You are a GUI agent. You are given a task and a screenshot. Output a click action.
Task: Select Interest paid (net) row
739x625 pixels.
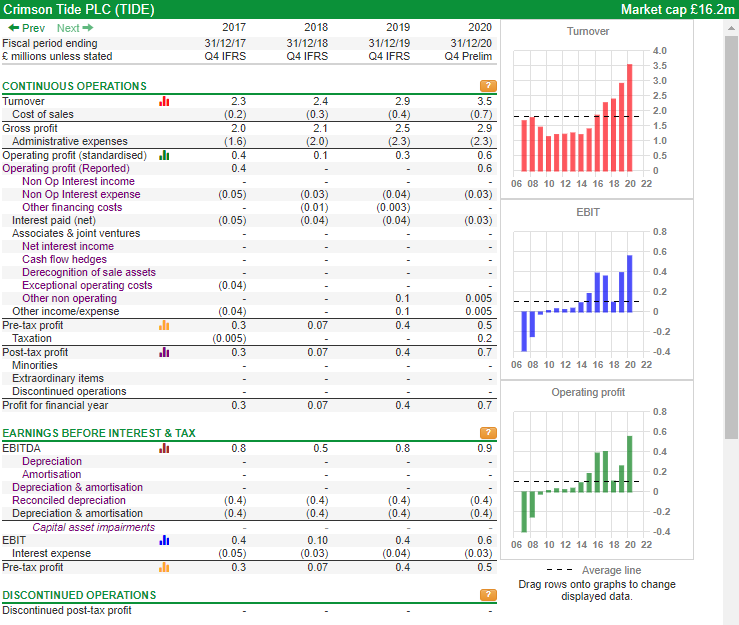coord(249,221)
